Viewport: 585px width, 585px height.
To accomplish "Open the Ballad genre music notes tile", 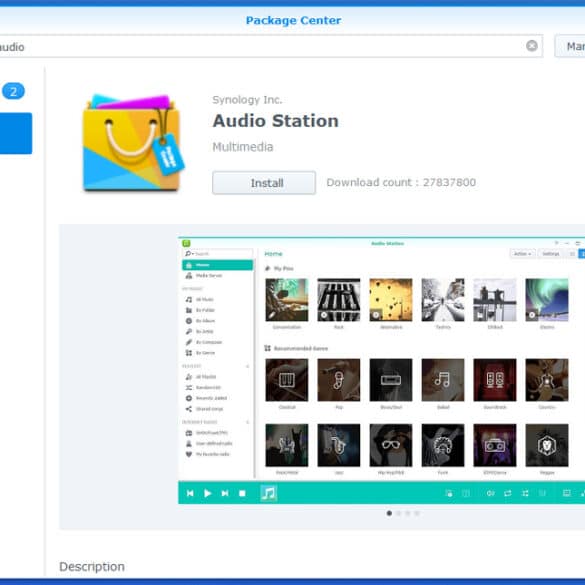I will (x=443, y=380).
